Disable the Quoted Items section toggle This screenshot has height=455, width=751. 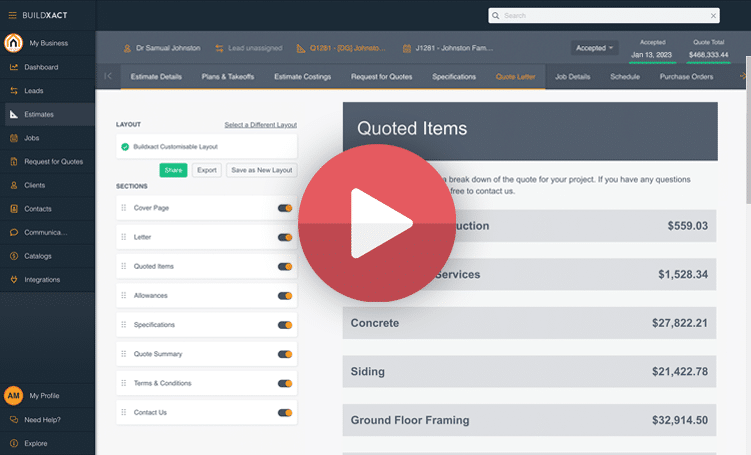(x=285, y=267)
